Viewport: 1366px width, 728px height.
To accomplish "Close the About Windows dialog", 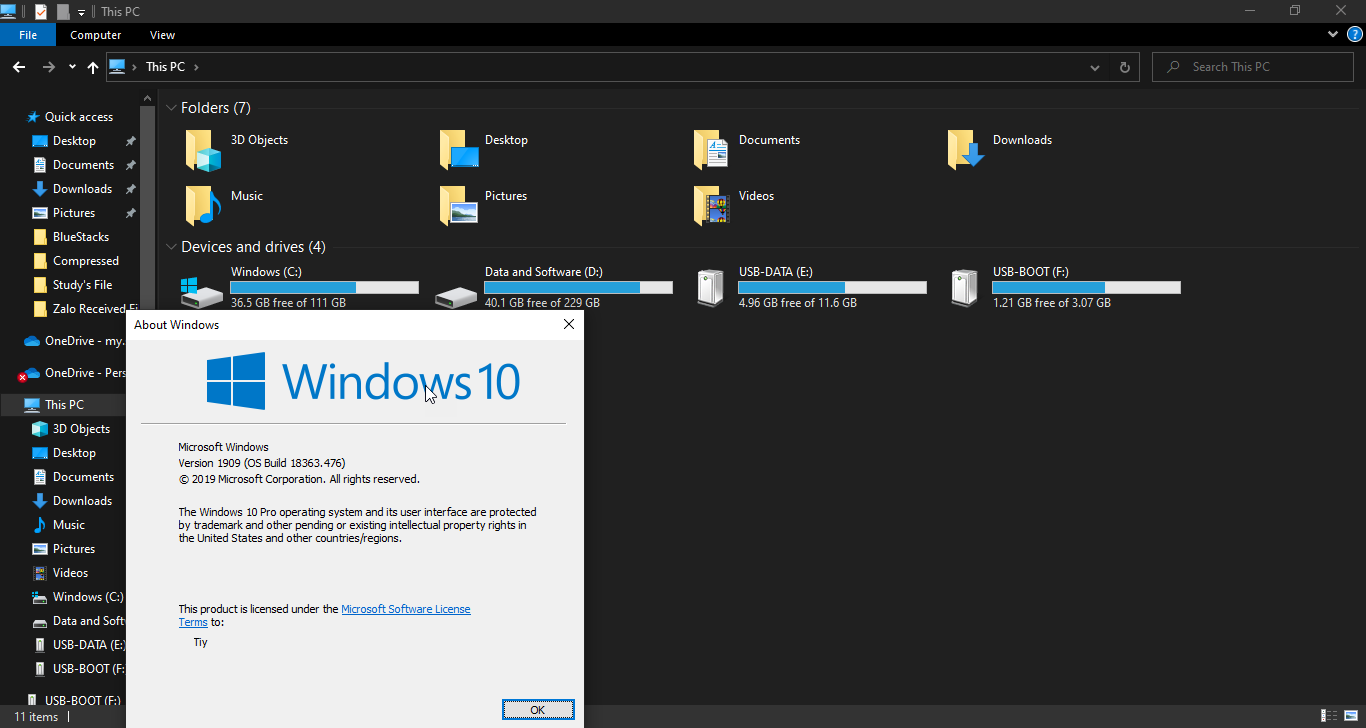I will (568, 324).
